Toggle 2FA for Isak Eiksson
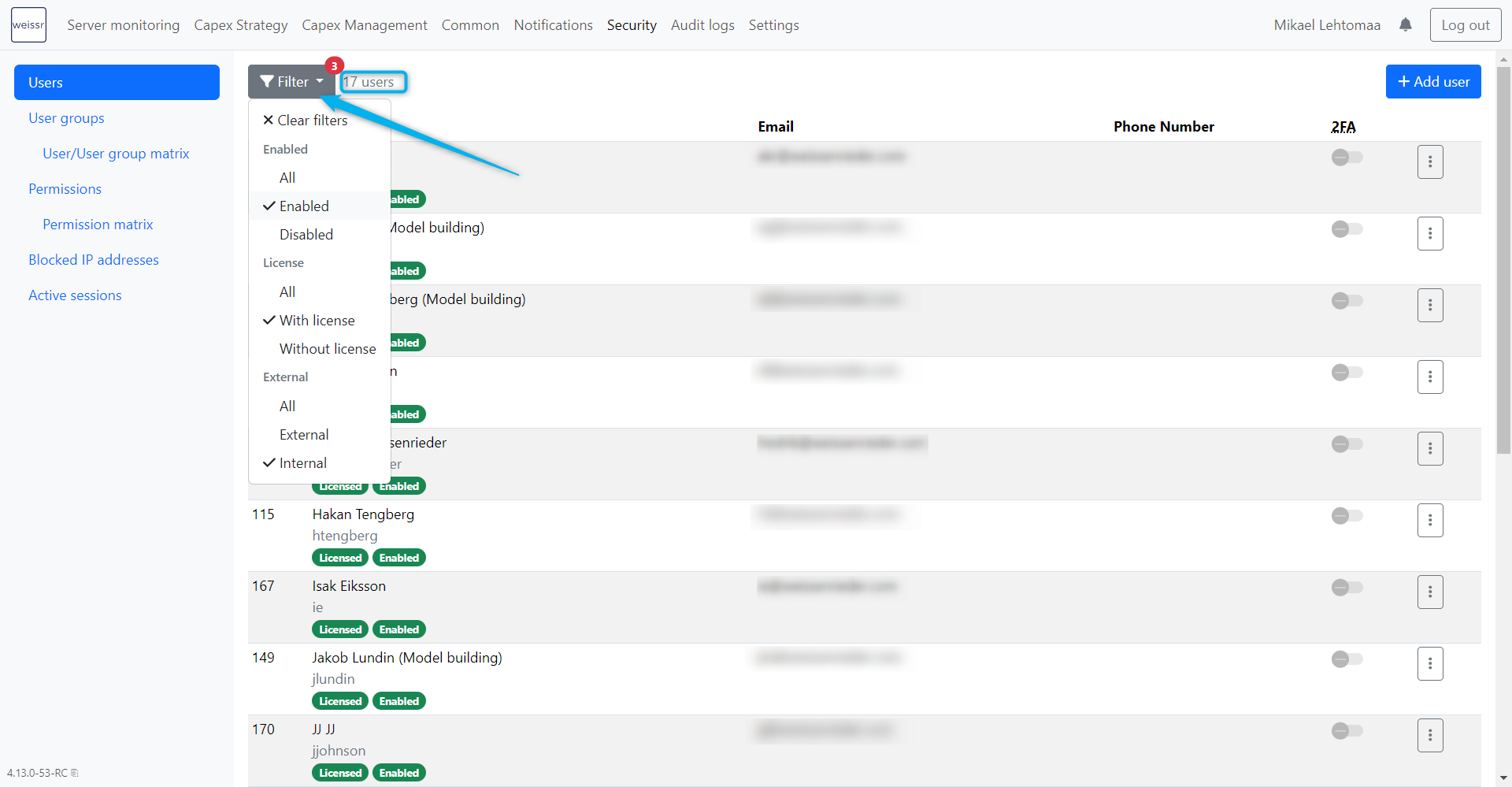This screenshot has height=787, width=1512. 1347,588
